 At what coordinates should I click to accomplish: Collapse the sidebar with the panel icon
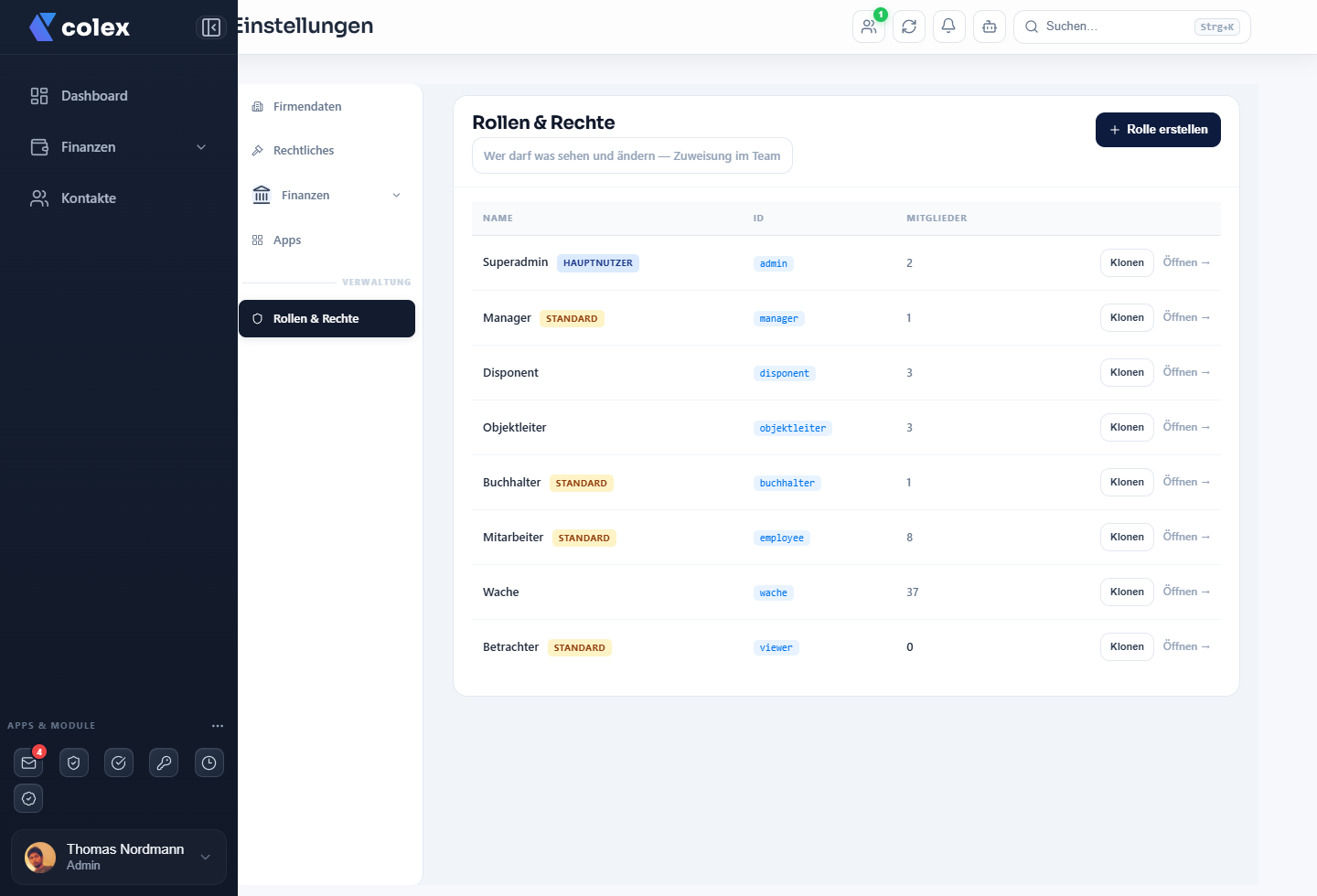pyautogui.click(x=211, y=27)
